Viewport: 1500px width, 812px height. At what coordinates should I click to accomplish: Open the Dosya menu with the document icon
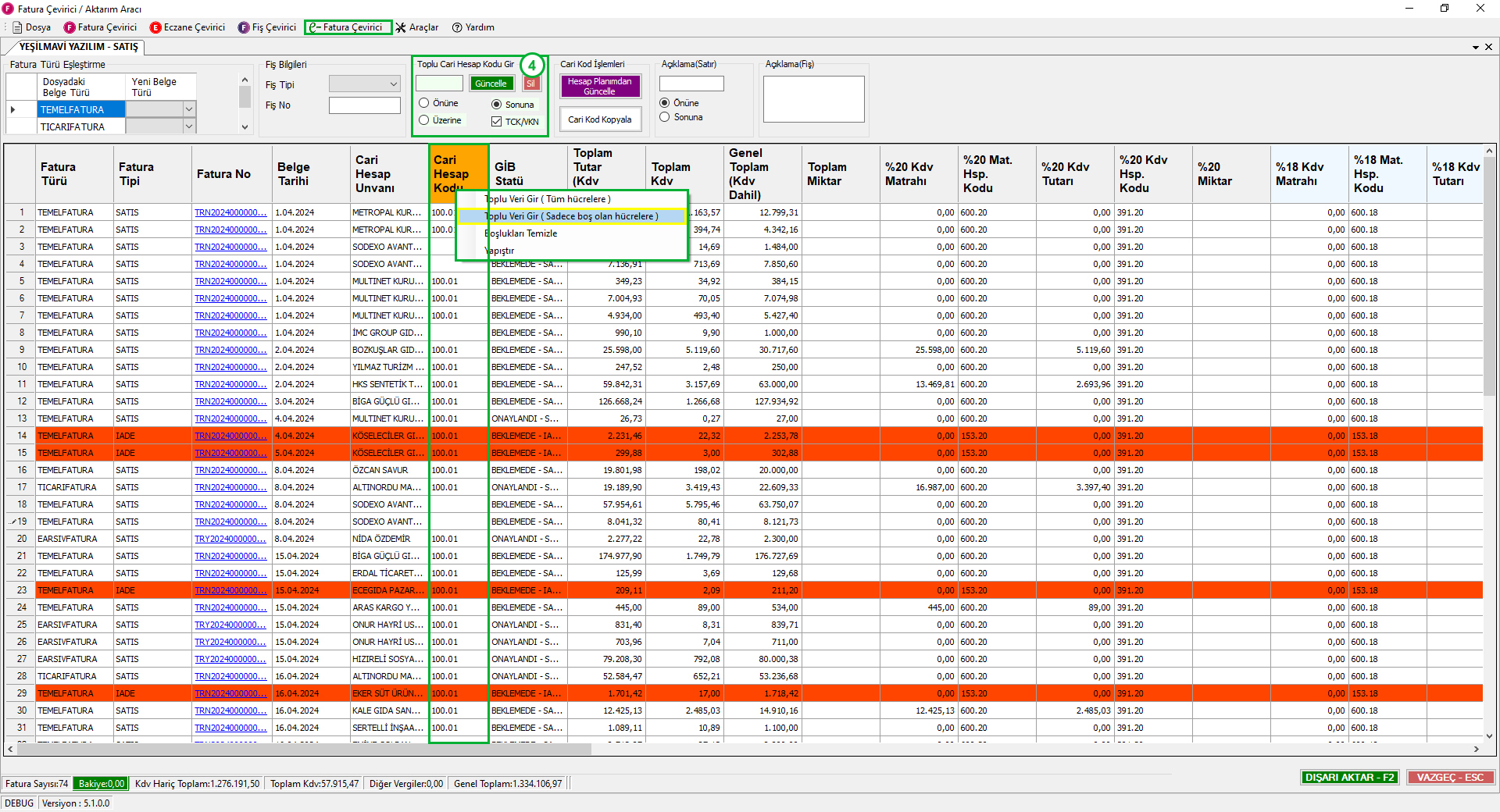pos(31,27)
